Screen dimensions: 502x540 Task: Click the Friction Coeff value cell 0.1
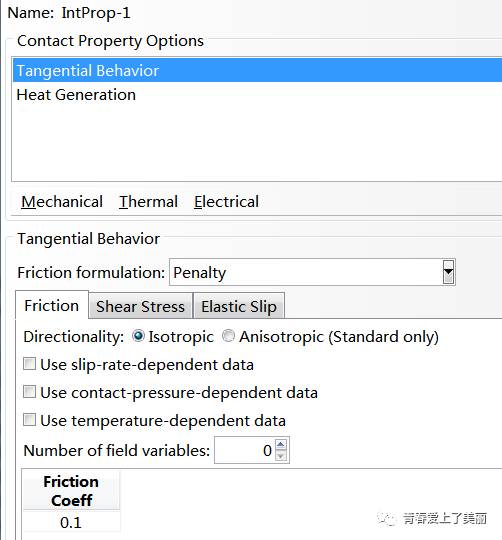71,522
